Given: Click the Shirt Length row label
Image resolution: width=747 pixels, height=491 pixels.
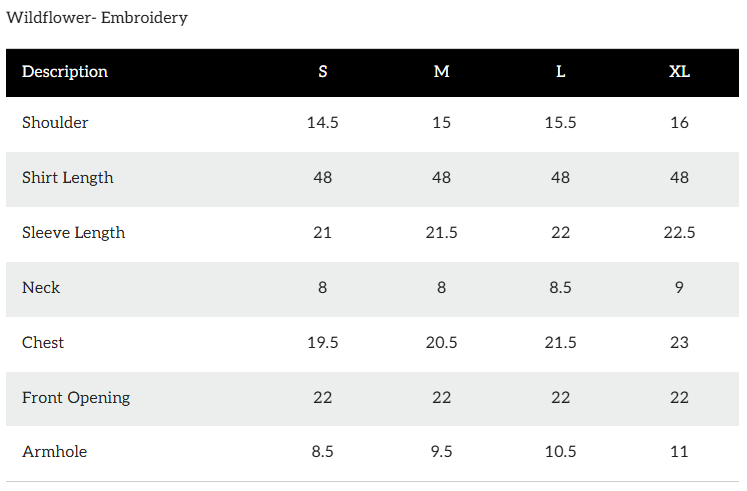Looking at the screenshot, I should [x=68, y=178].
